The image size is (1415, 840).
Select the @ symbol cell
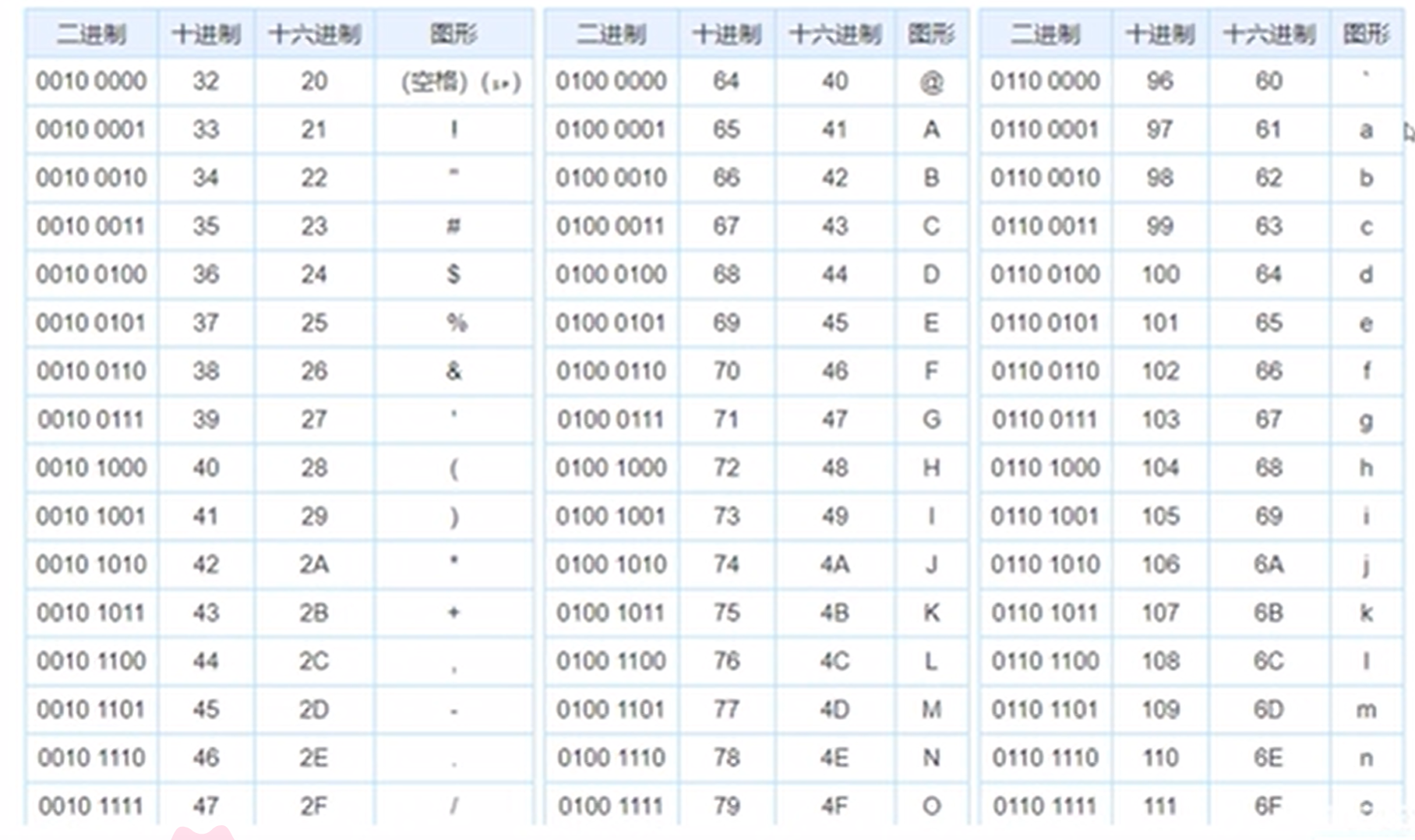[931, 81]
